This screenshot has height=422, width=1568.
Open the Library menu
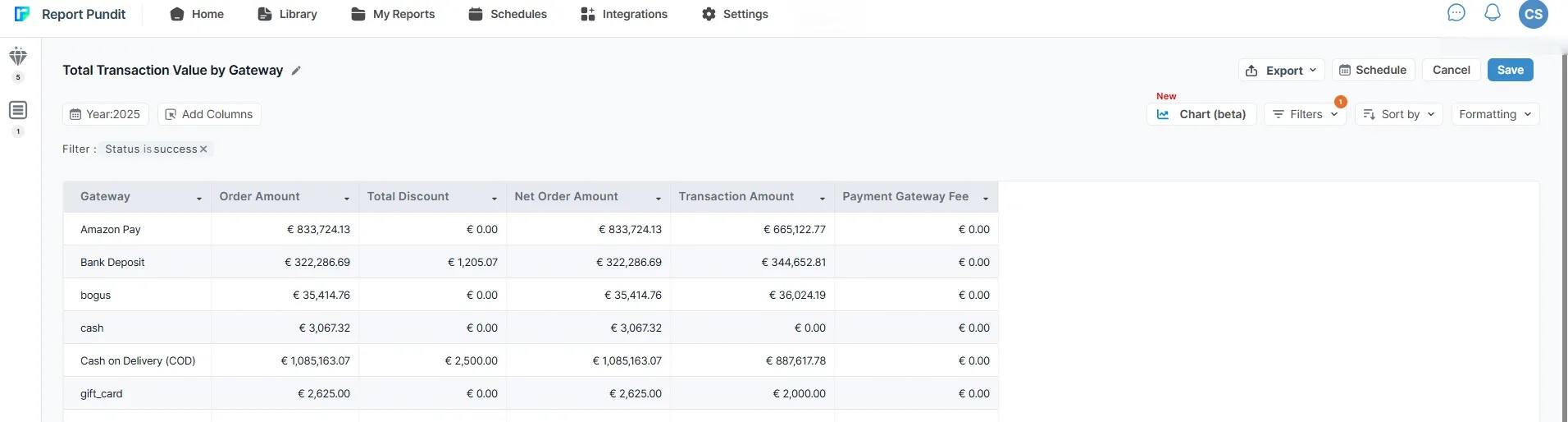pos(287,14)
